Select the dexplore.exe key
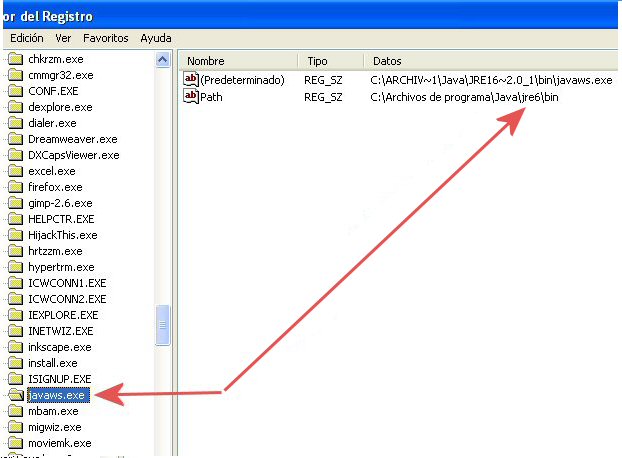 click(x=60, y=107)
